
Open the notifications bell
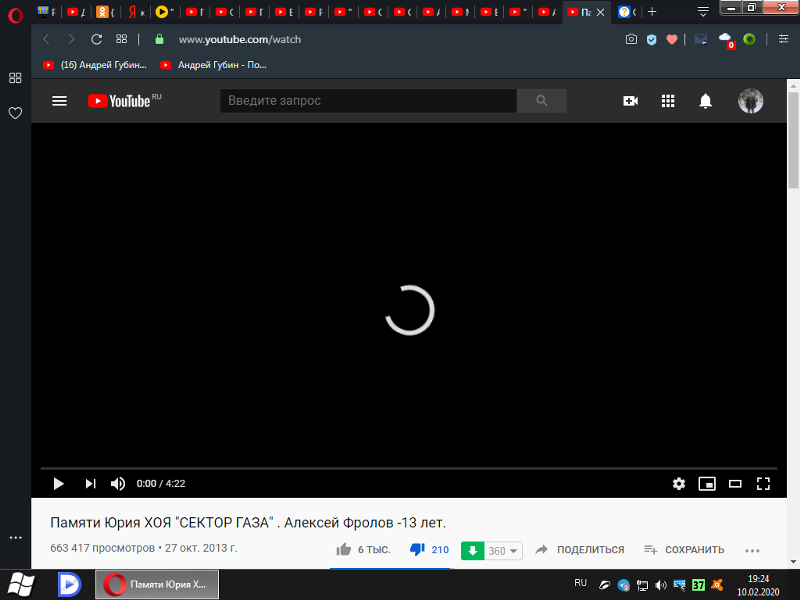706,101
